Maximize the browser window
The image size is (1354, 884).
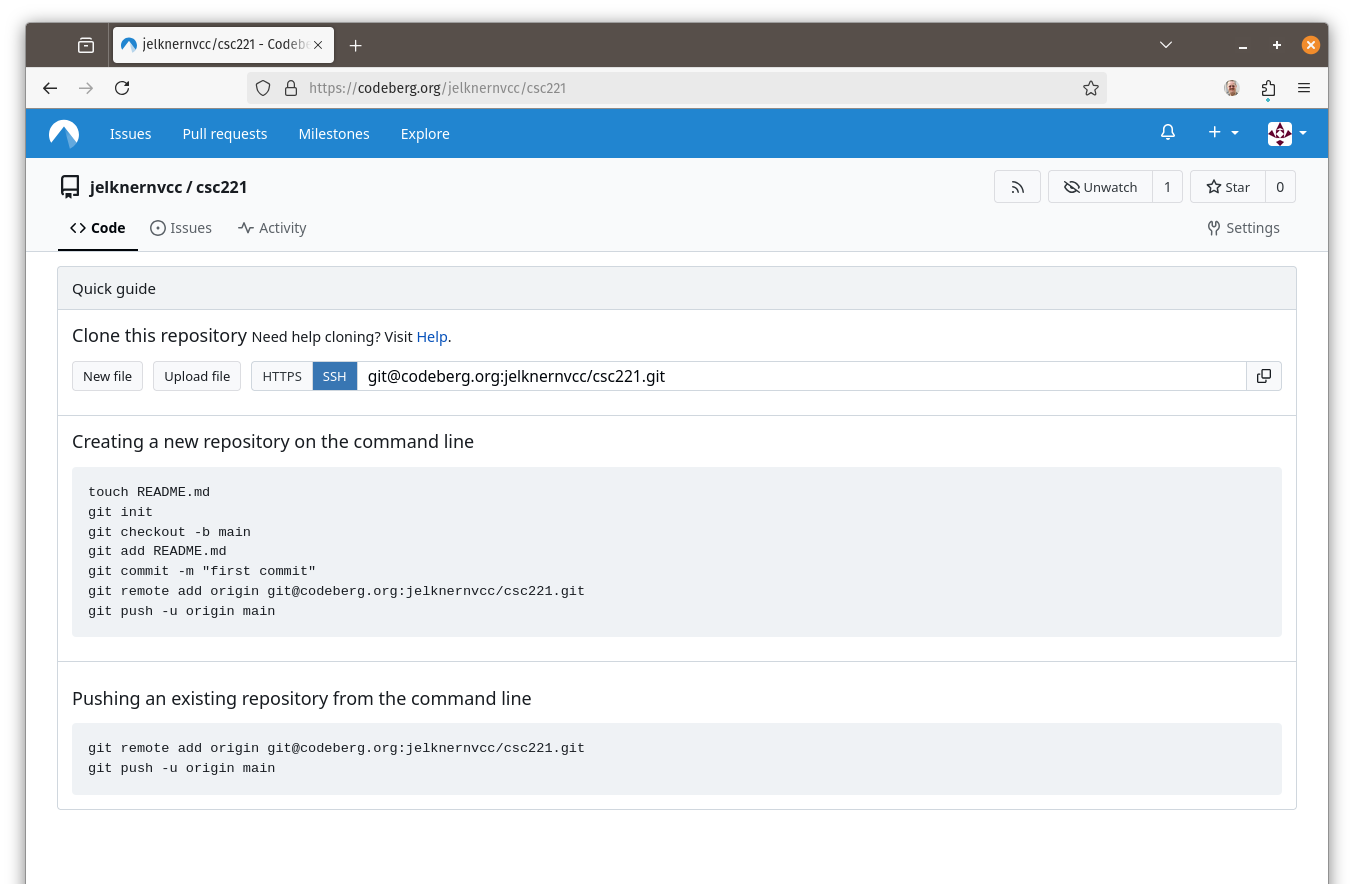1277,46
